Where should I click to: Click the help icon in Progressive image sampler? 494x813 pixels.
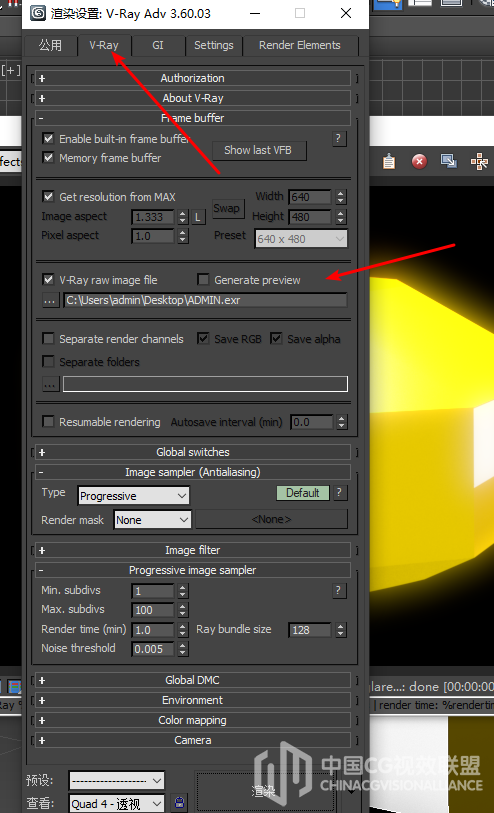click(338, 590)
